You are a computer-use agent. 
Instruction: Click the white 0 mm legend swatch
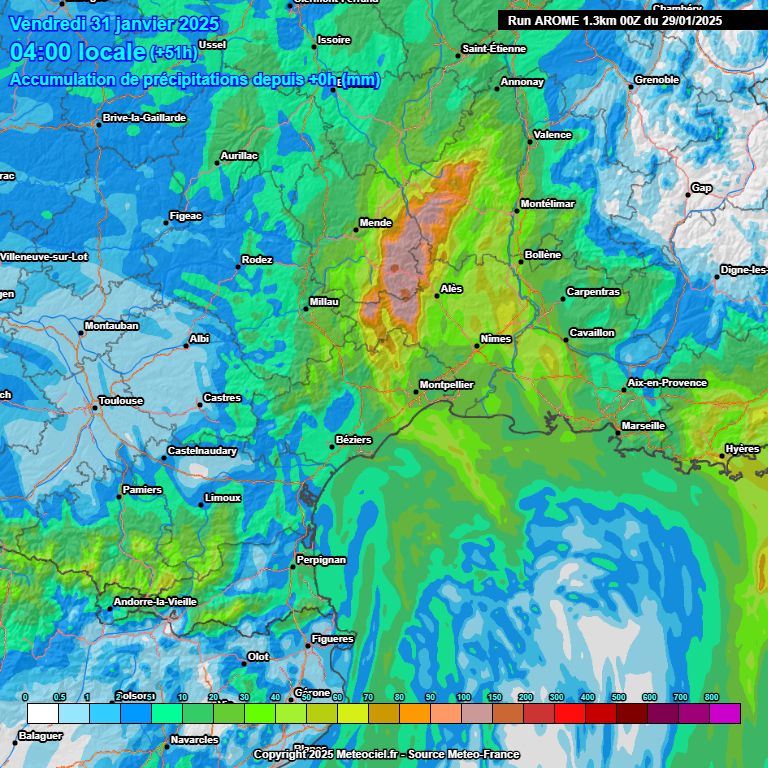42,713
